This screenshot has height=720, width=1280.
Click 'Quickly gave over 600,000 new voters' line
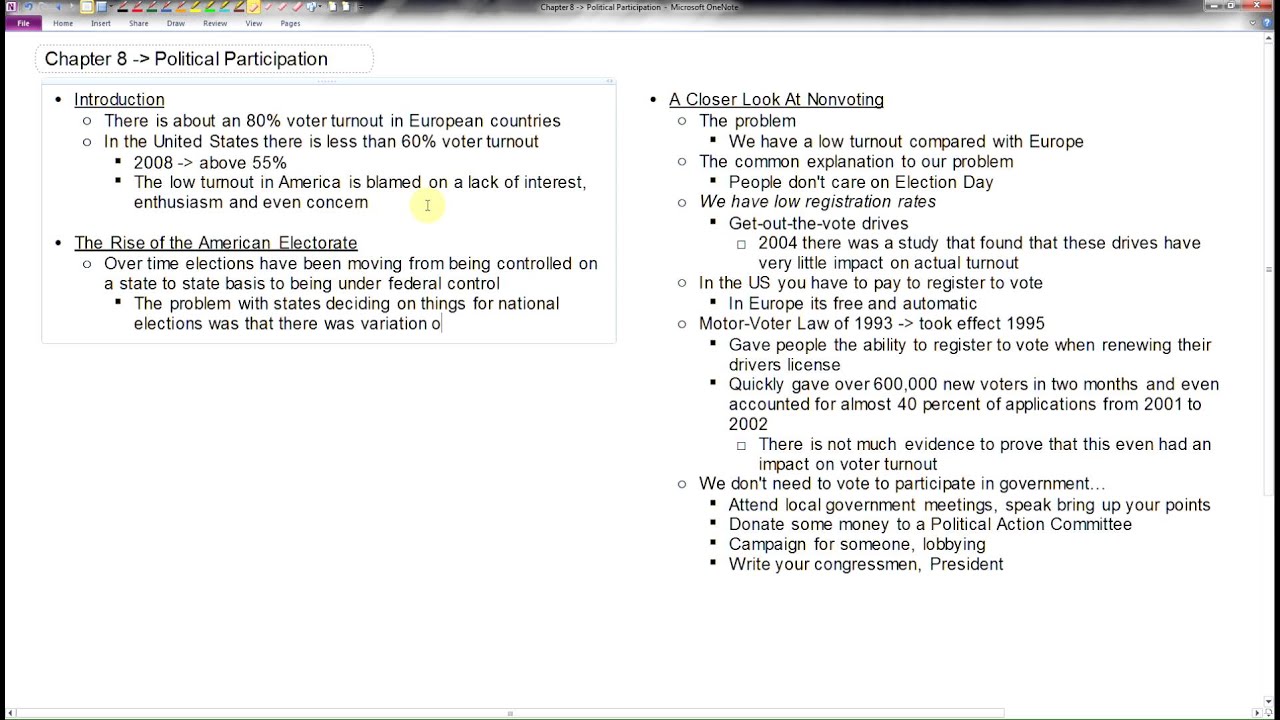pos(973,385)
